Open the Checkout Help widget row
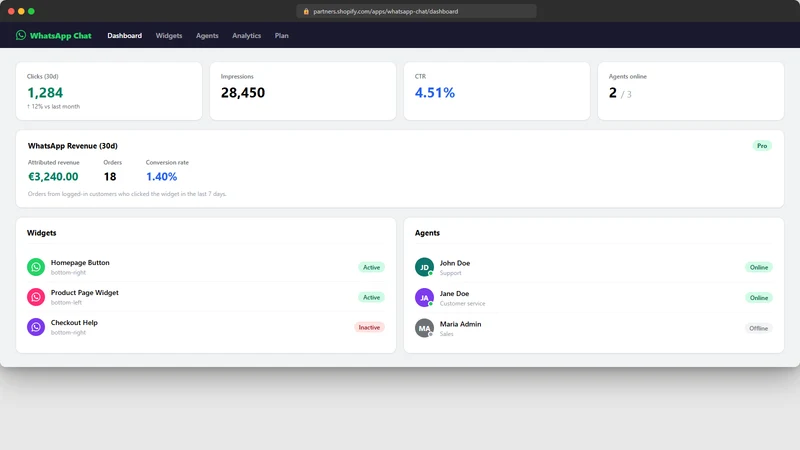The image size is (800, 450). (206, 327)
